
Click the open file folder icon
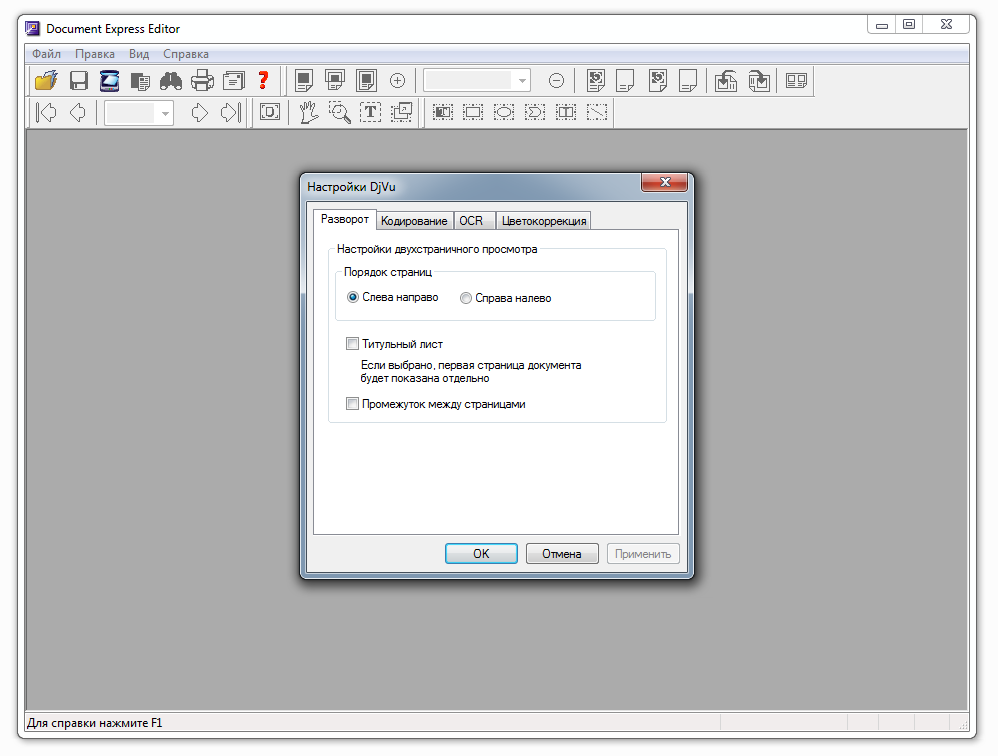click(46, 81)
